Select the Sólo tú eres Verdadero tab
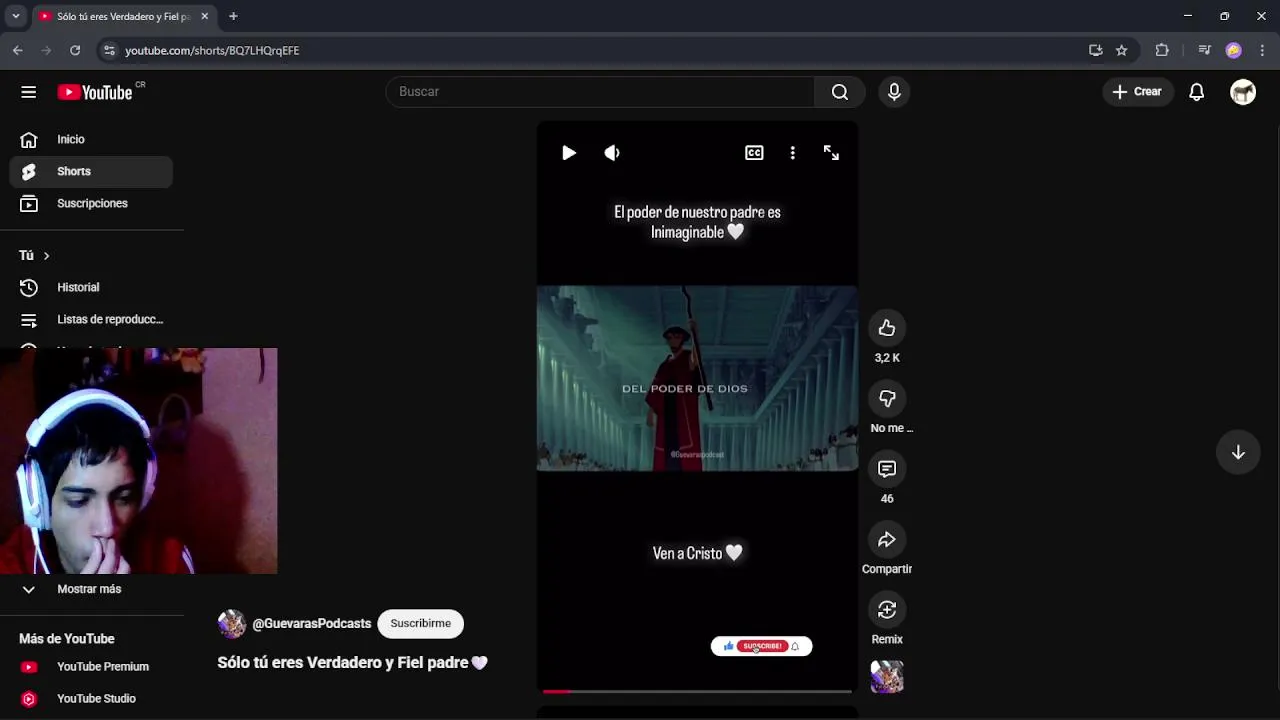Image resolution: width=1280 pixels, height=720 pixels. coord(123,16)
